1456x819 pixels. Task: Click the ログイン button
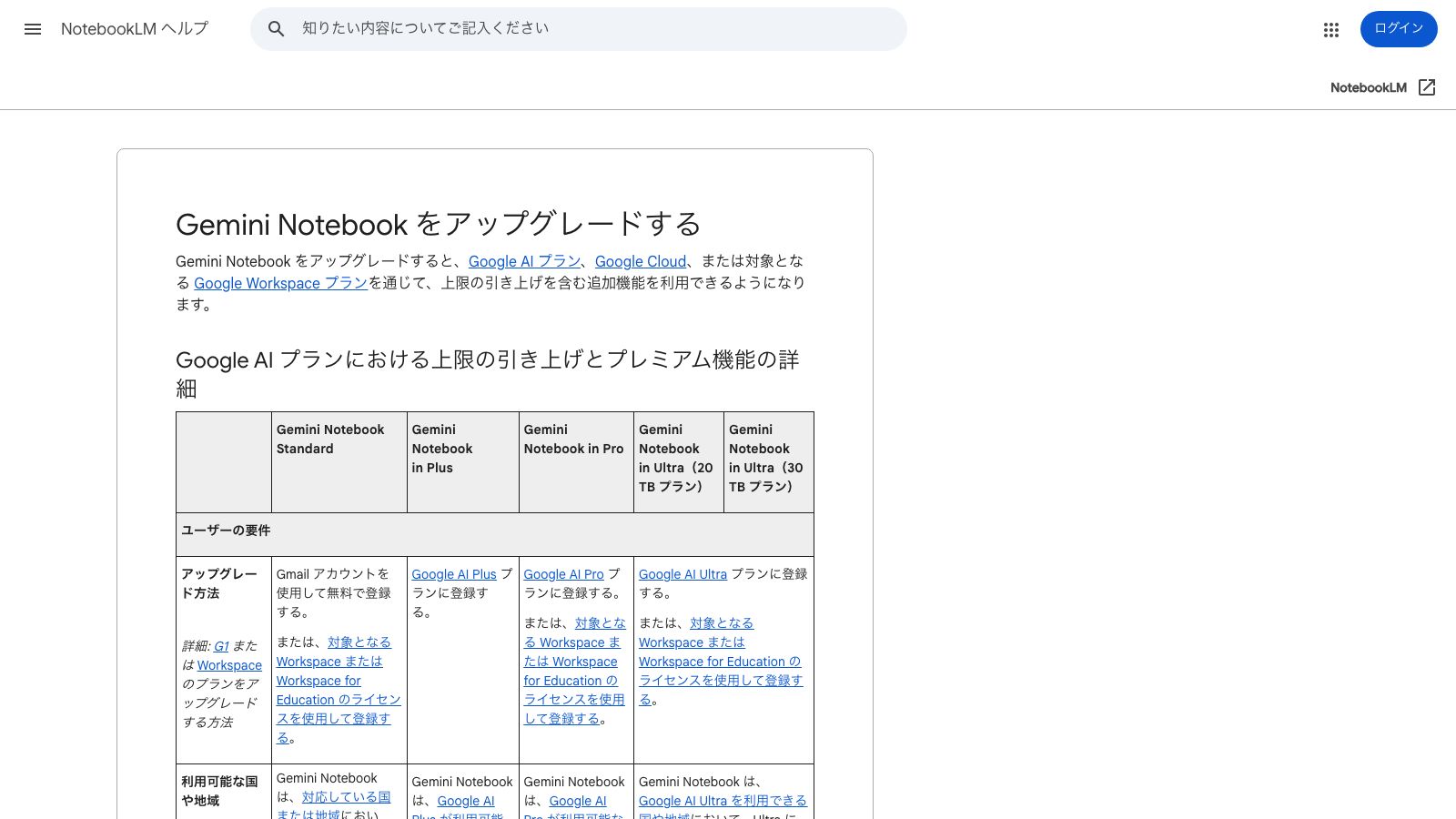(x=1399, y=29)
